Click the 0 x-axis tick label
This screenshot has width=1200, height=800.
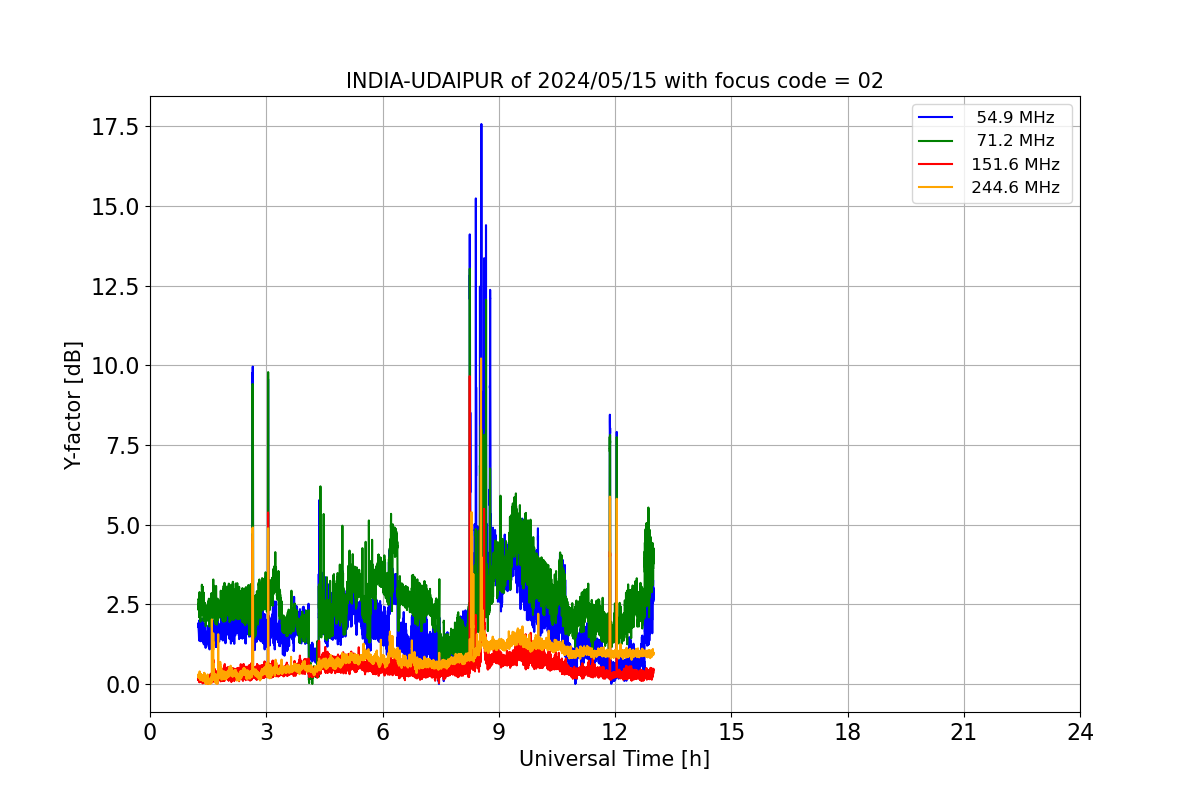[x=150, y=732]
